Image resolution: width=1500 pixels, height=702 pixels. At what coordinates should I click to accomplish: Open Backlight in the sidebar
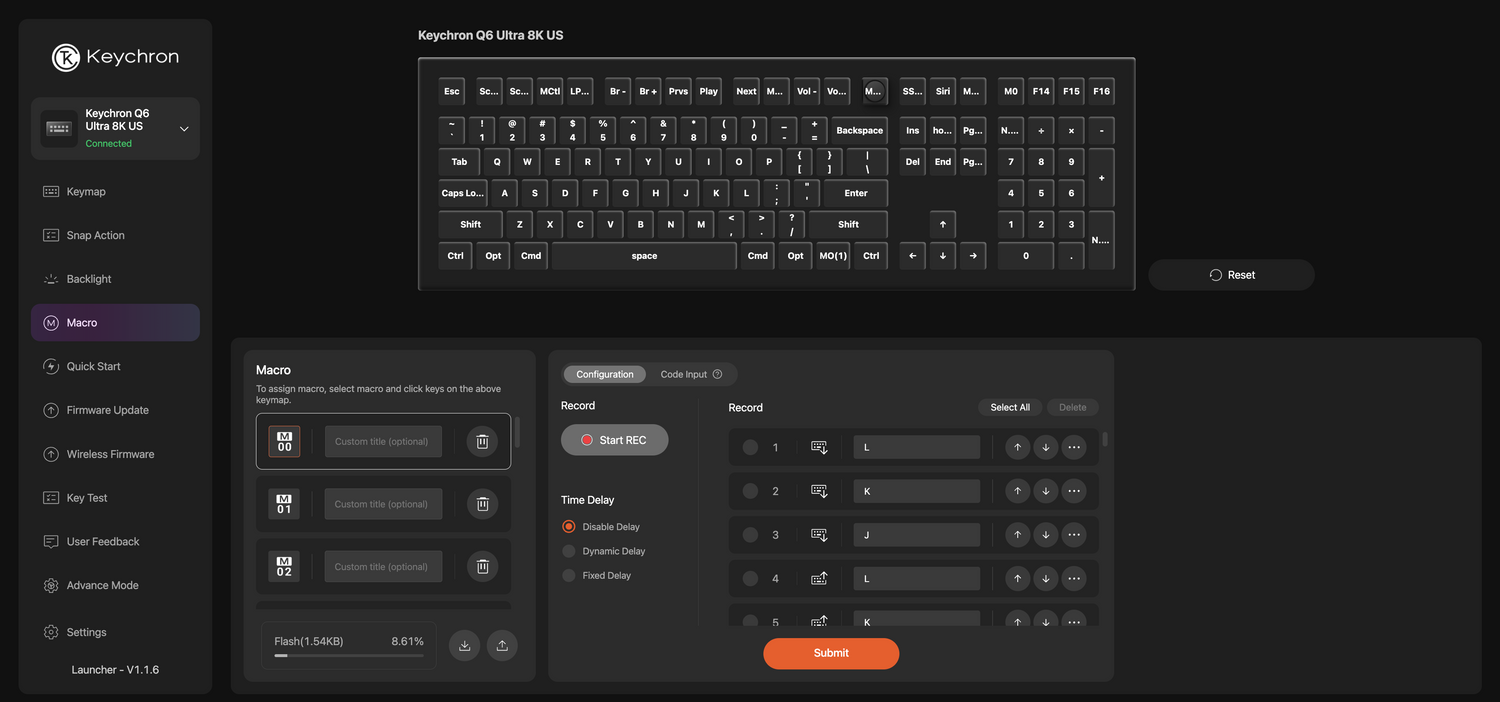click(89, 279)
